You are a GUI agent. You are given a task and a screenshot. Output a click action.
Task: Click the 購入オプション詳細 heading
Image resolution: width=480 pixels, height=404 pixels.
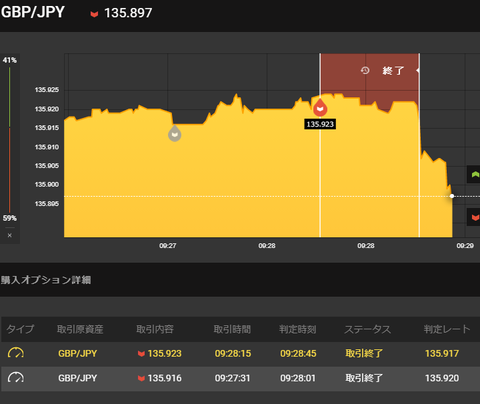[x=46, y=280]
